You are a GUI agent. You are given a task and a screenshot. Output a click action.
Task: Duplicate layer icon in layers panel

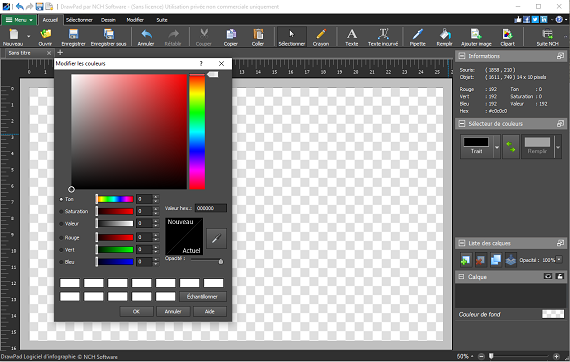click(496, 260)
